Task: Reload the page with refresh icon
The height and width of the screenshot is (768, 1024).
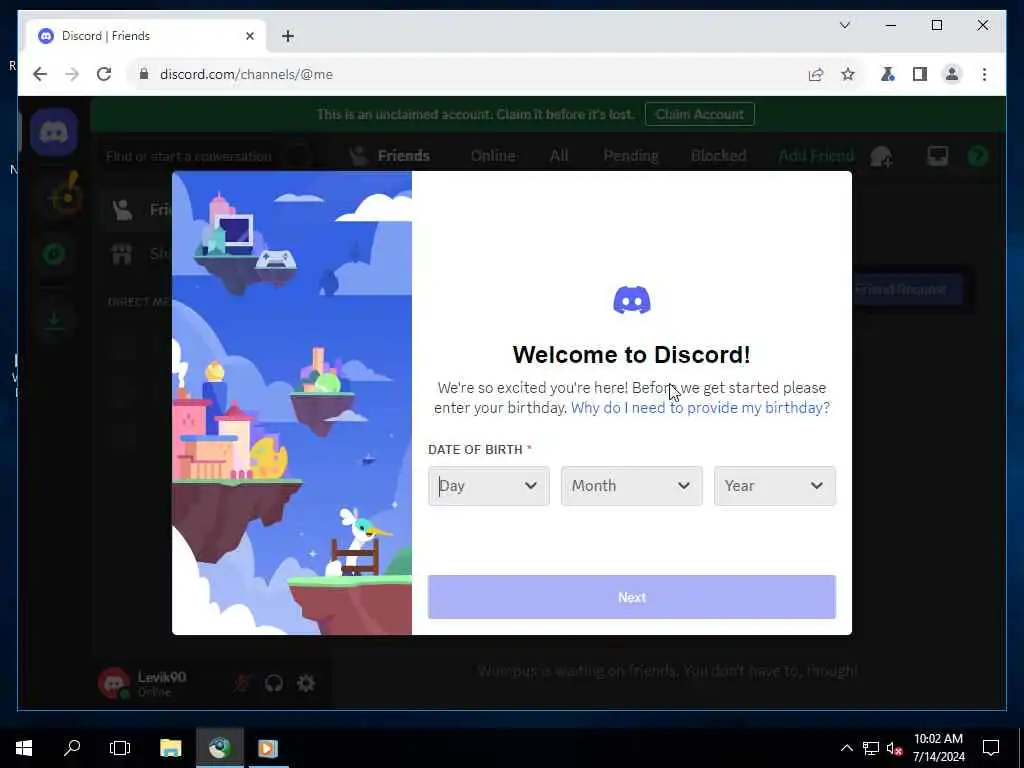Action: click(104, 74)
